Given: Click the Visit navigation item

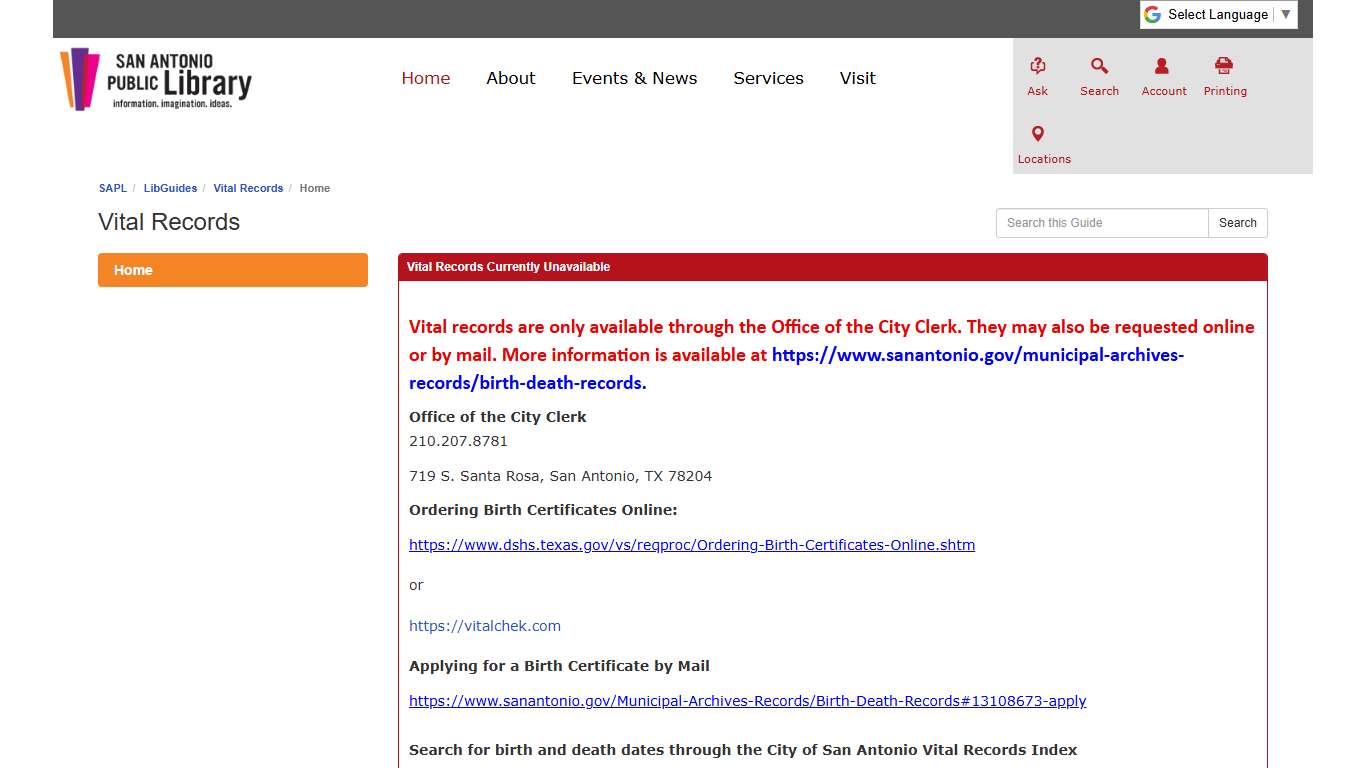Looking at the screenshot, I should (857, 78).
